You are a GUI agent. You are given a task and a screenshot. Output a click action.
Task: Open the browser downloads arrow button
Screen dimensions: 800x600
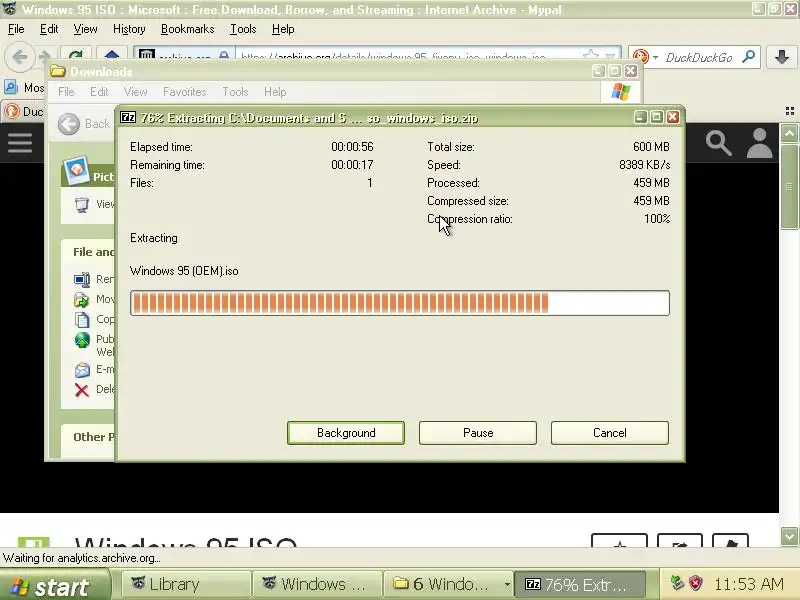coord(782,57)
